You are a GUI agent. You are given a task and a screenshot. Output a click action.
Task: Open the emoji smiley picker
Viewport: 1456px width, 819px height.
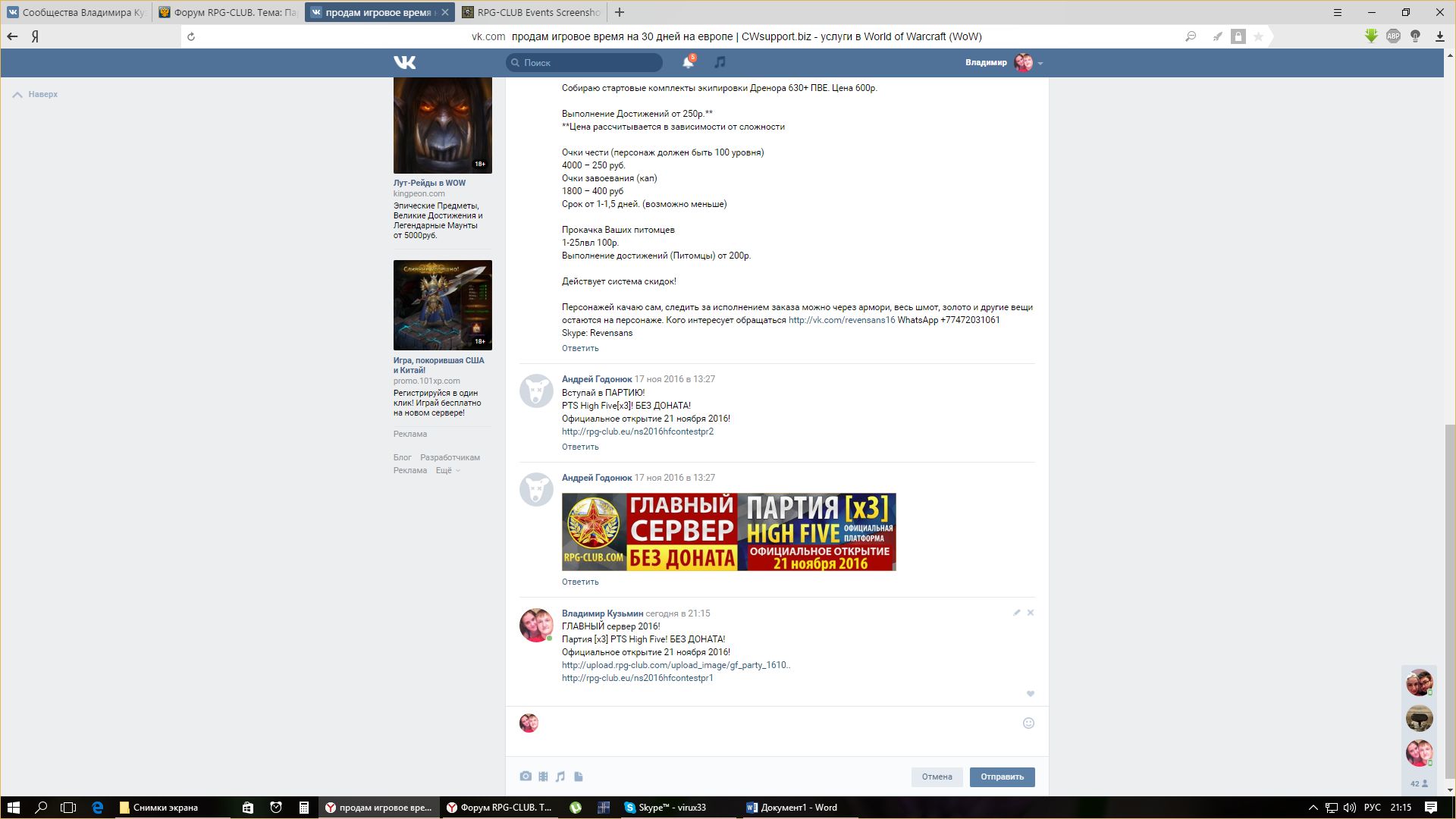1028,723
